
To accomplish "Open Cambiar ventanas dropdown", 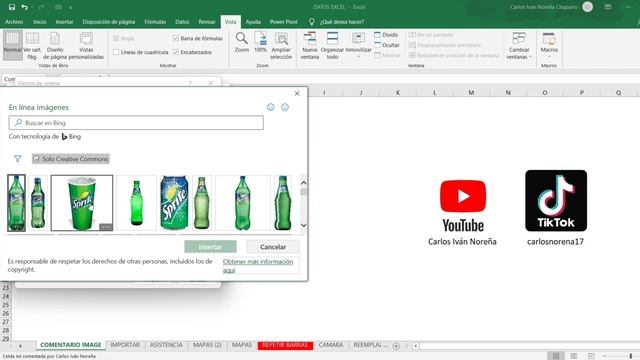I will [519, 46].
